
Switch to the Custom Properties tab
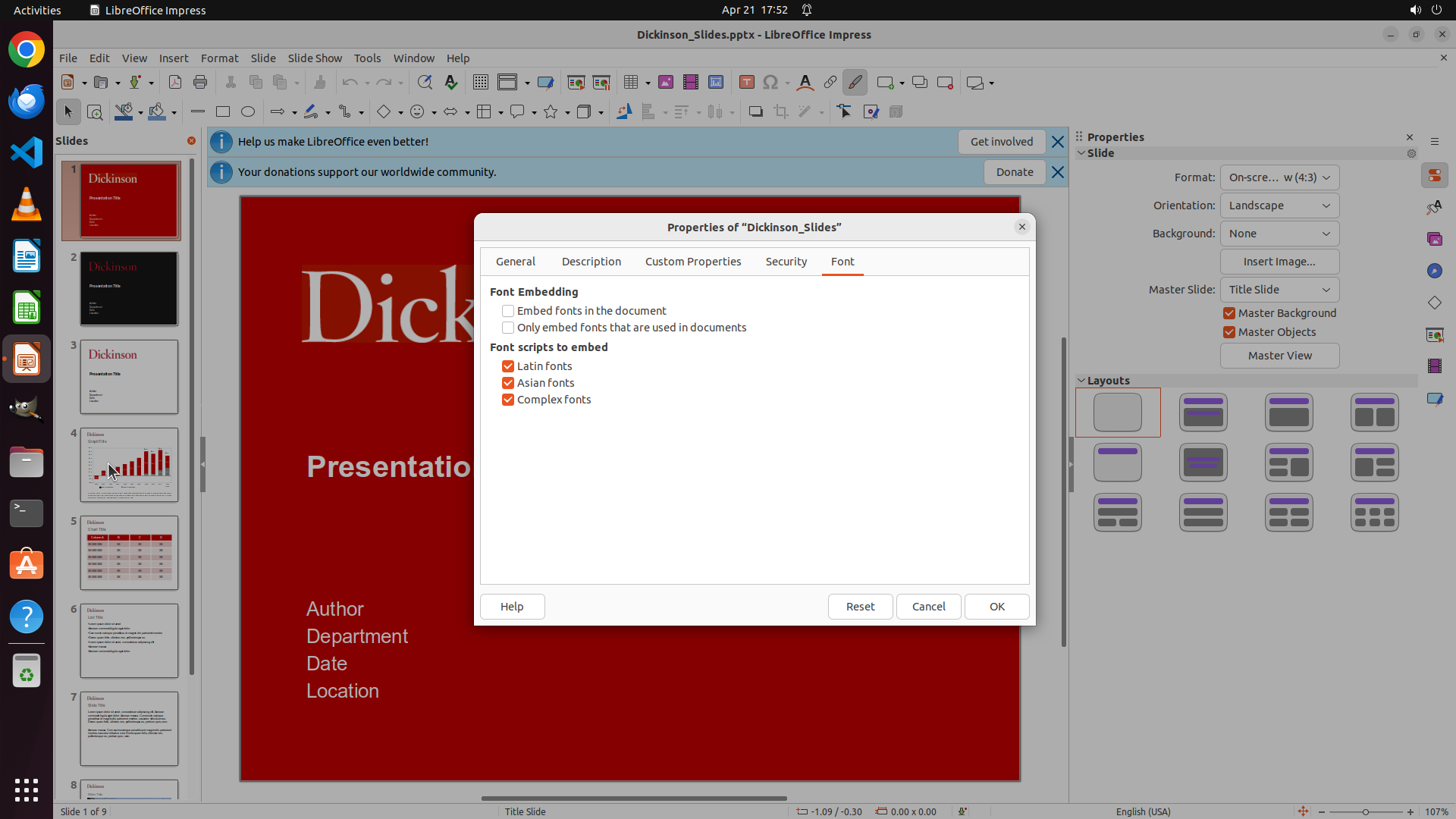coord(692,262)
